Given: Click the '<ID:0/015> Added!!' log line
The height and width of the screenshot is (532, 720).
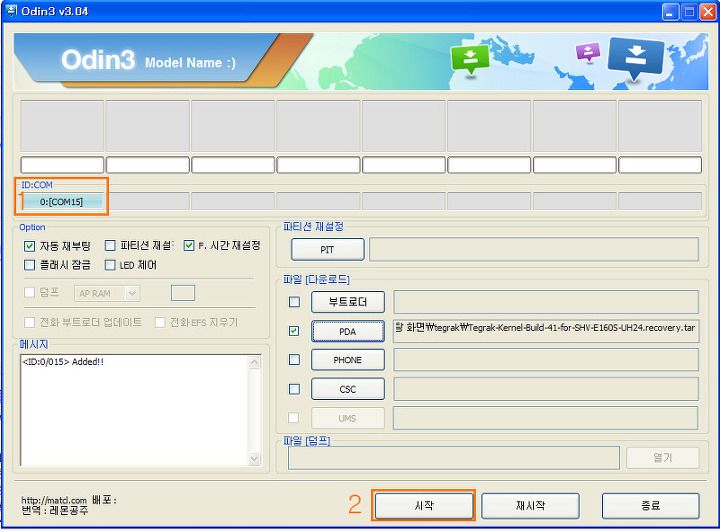Looking at the screenshot, I should pyautogui.click(x=63, y=362).
